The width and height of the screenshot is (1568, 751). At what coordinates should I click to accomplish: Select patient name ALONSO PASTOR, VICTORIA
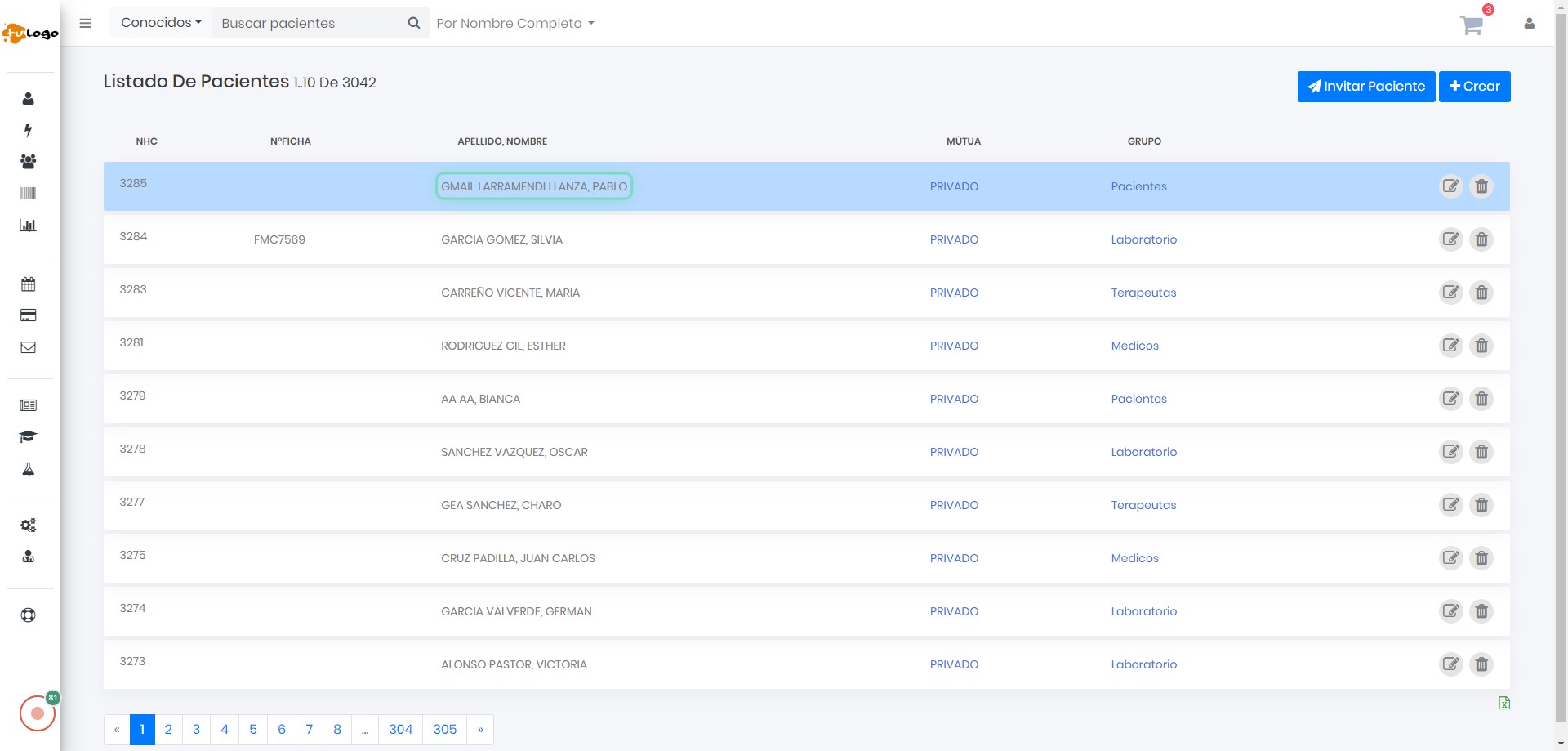(514, 664)
